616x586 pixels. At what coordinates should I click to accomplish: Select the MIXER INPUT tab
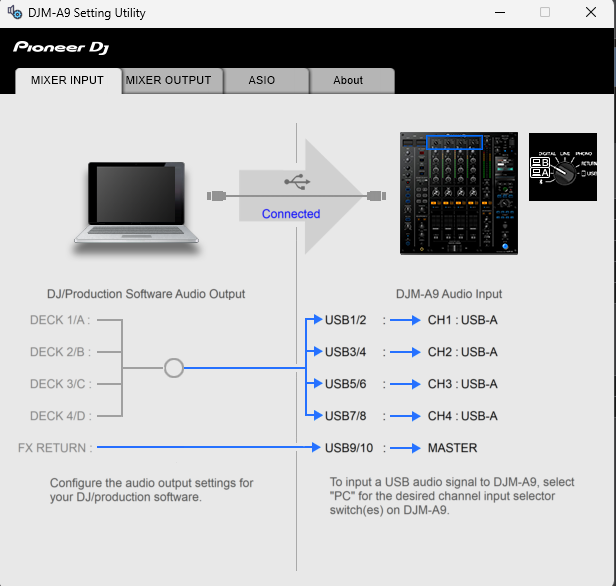[x=68, y=81]
